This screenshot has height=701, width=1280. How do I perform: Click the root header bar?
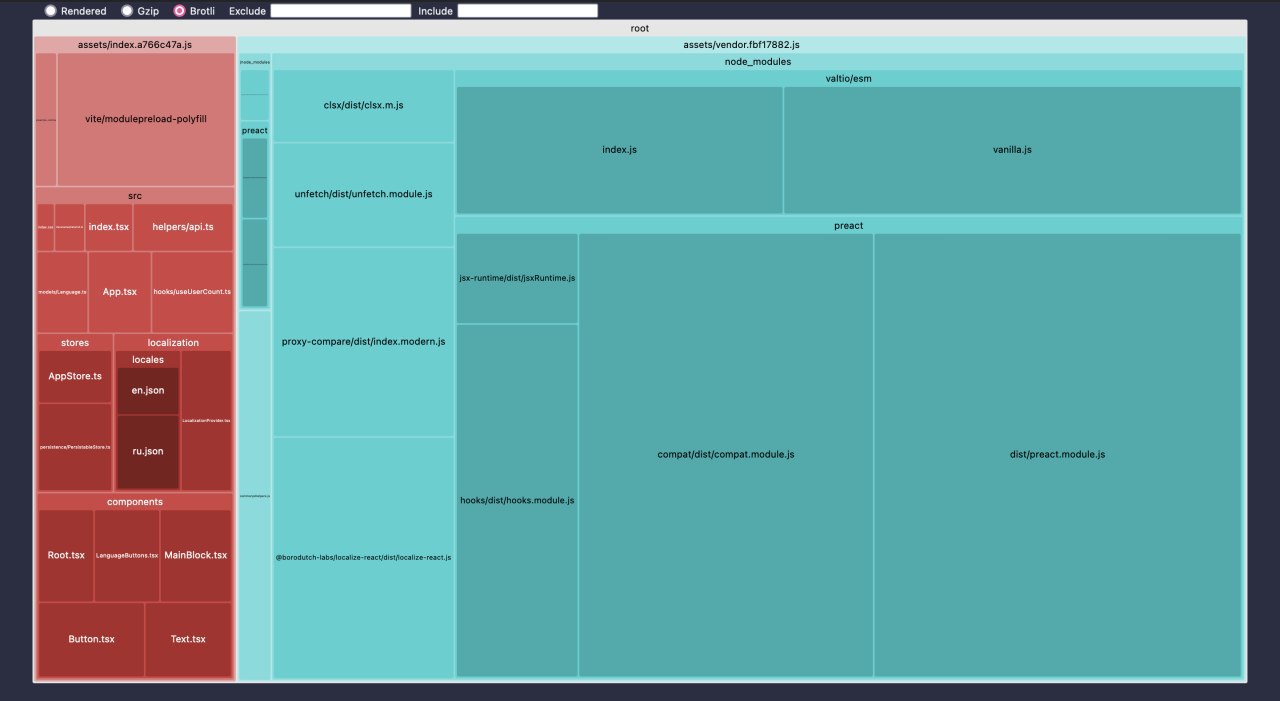pyautogui.click(x=639, y=28)
